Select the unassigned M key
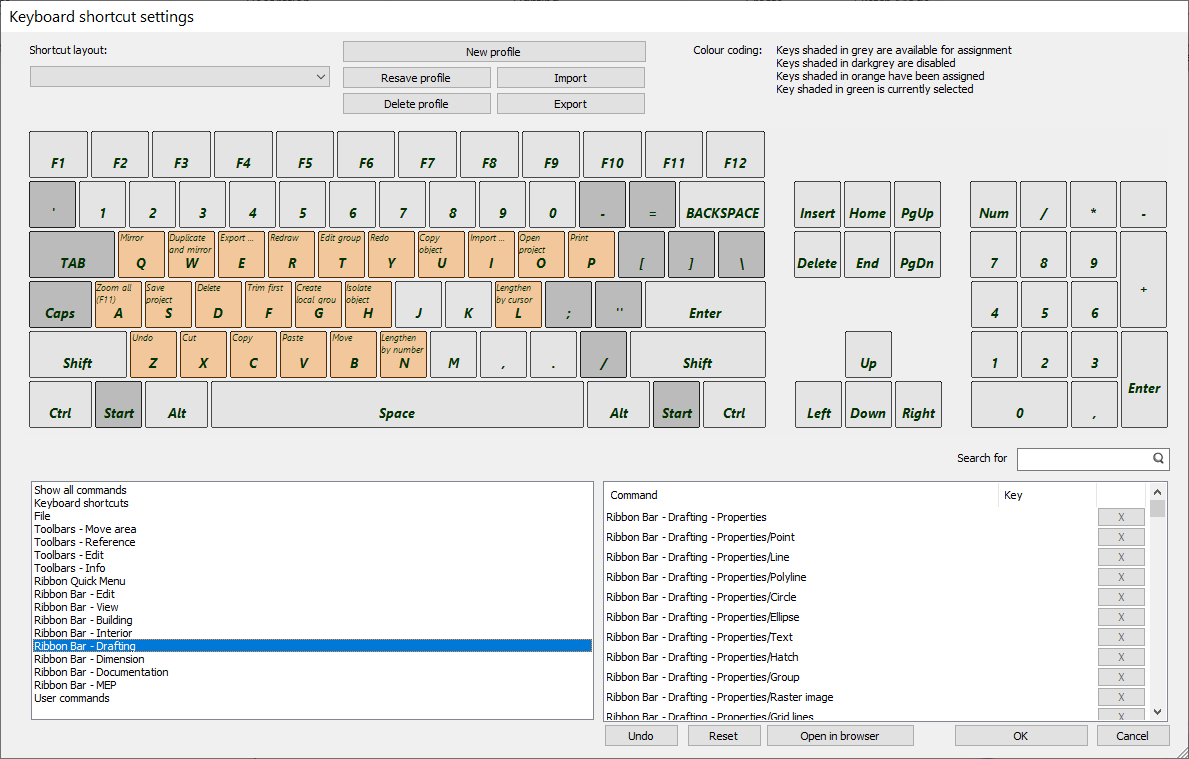 pyautogui.click(x=453, y=354)
